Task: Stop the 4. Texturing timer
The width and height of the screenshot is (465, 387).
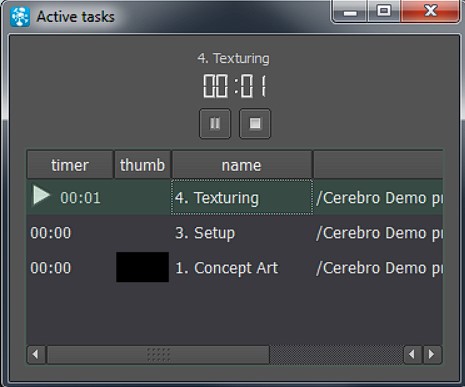Action: pos(255,124)
